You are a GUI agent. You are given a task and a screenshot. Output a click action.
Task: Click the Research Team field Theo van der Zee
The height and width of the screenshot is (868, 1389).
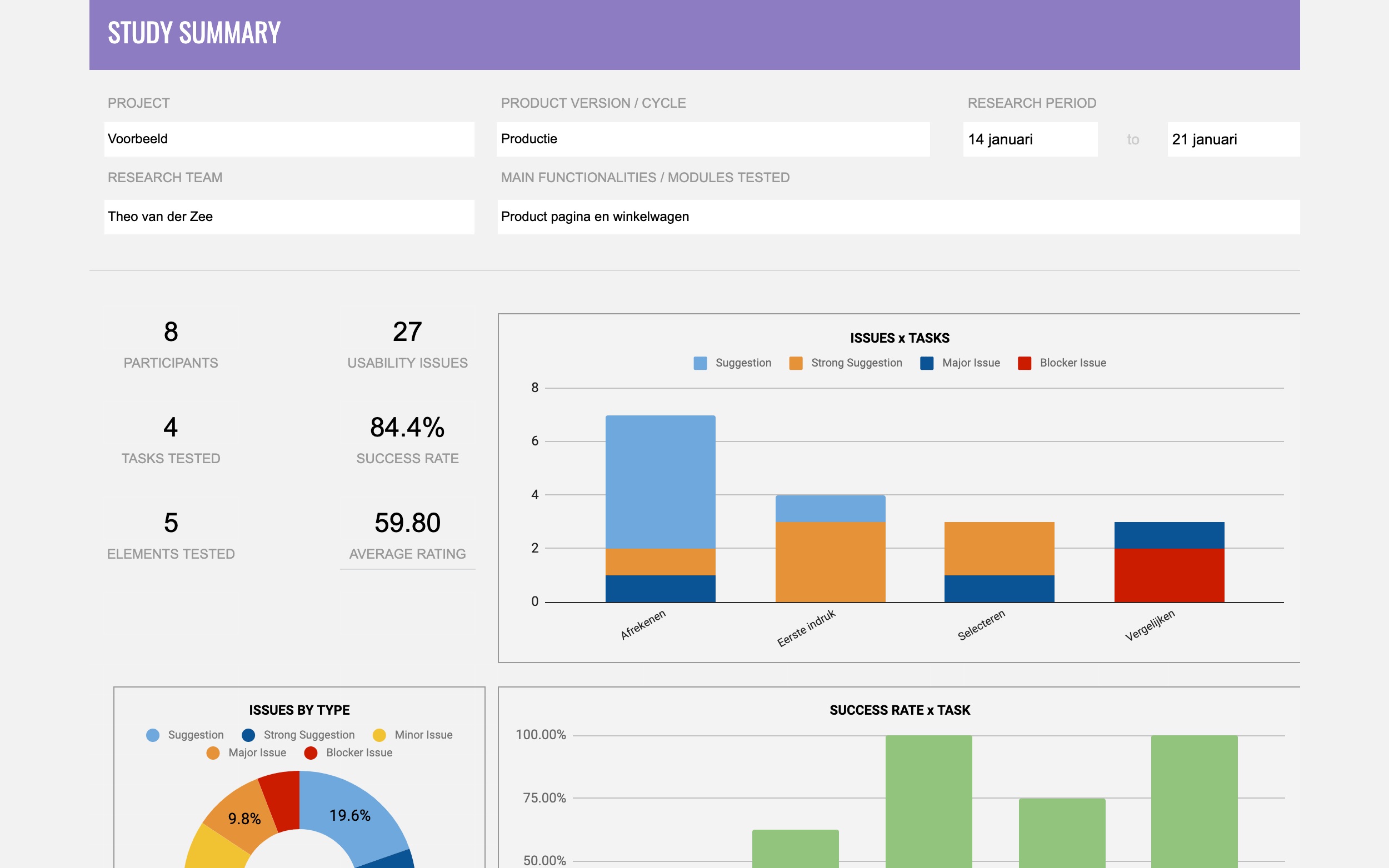click(289, 217)
